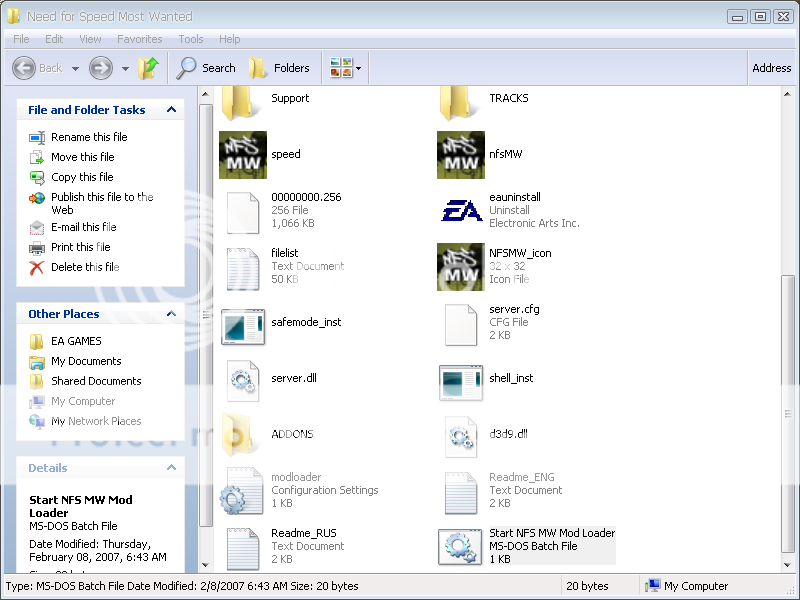The width and height of the screenshot is (800, 600).
Task: Collapse the File and Folder Tasks panel
Action: (171, 110)
